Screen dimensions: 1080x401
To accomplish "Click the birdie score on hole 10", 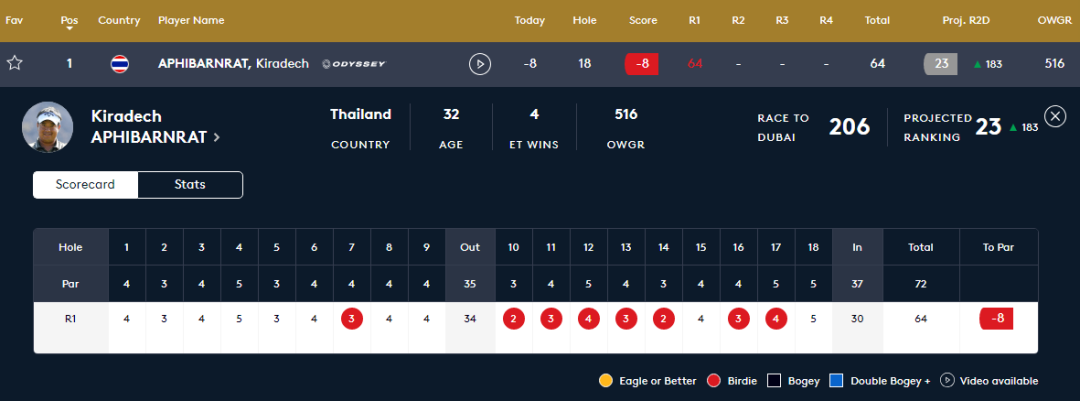I will (x=514, y=319).
